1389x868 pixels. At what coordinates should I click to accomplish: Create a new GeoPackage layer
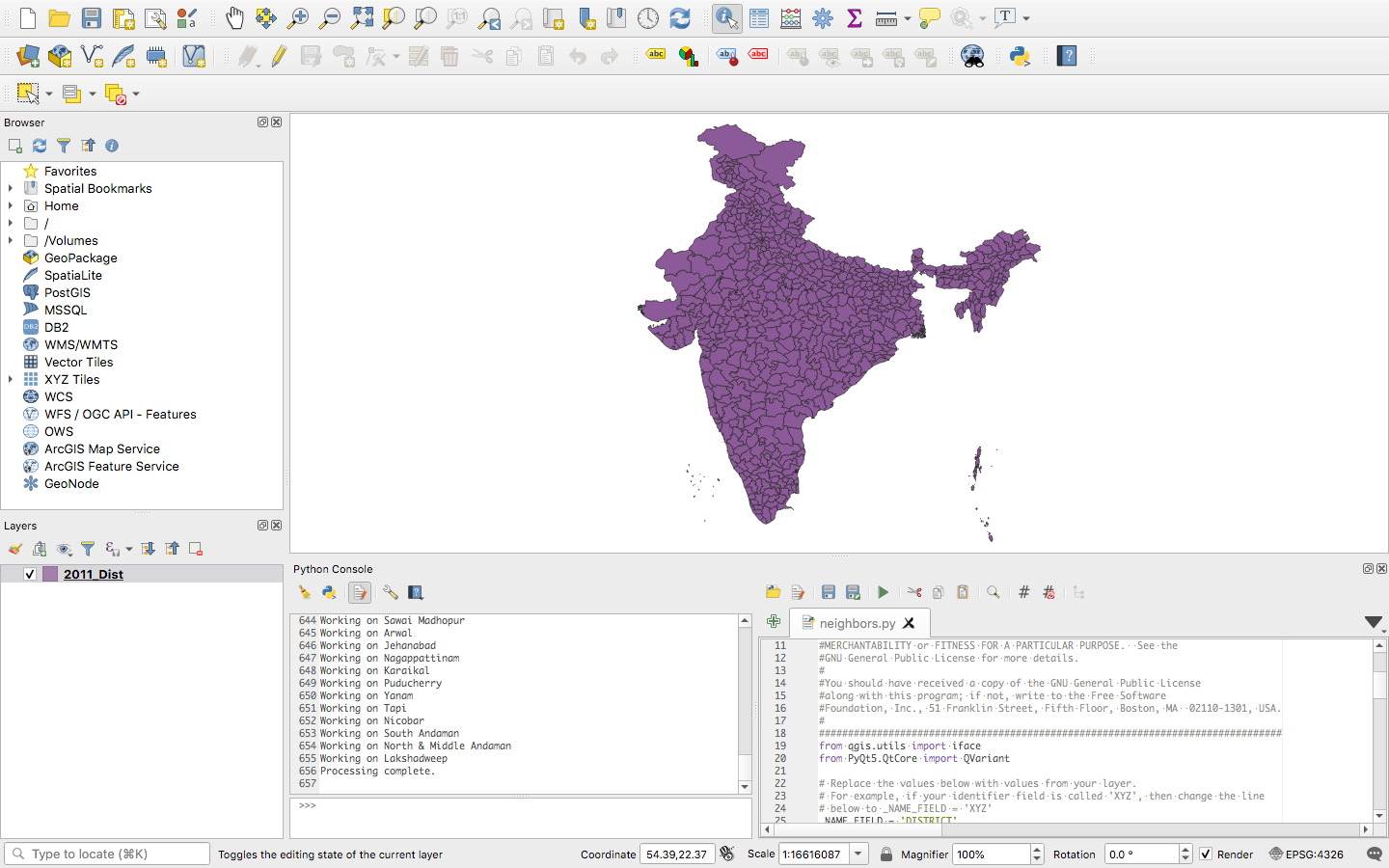(60, 56)
